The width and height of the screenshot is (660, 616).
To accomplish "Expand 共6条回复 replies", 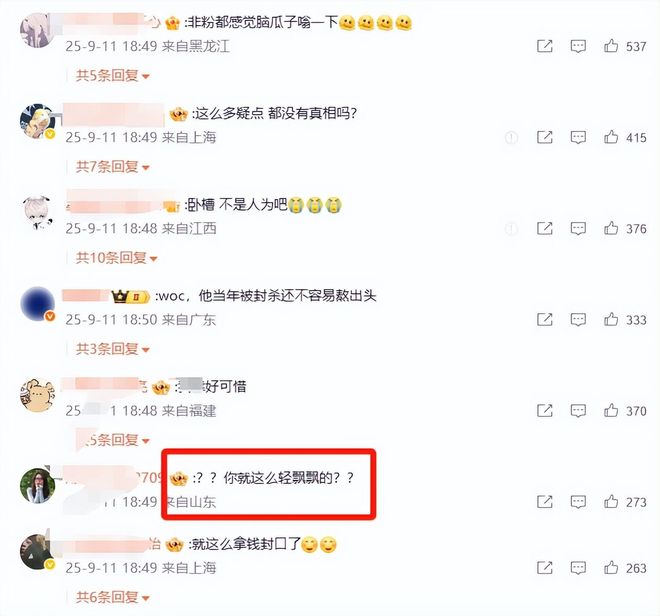I will (x=113, y=597).
